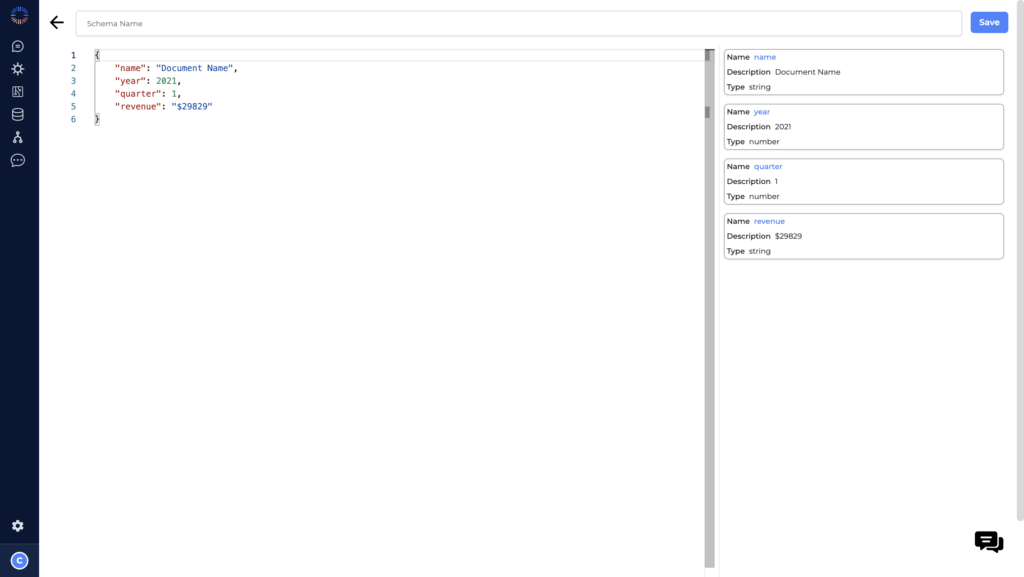1024x577 pixels.
Task: Click line number 3 in the editor
Action: [x=73, y=80]
